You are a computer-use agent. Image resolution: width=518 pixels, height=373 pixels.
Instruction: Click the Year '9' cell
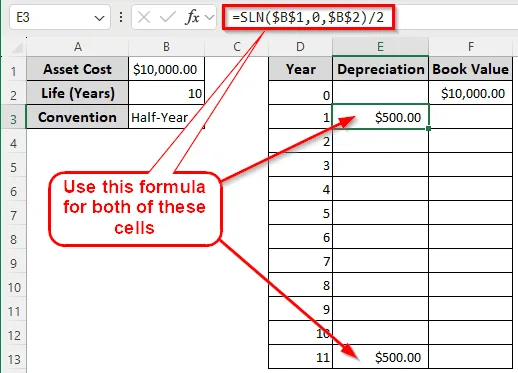pos(300,309)
